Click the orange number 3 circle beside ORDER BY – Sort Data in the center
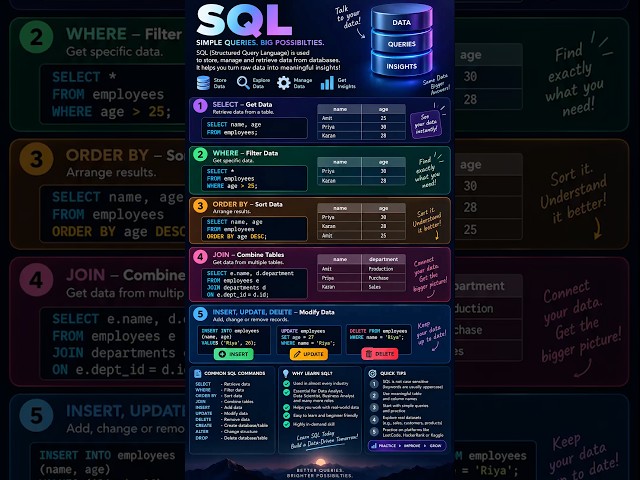 click(200, 206)
